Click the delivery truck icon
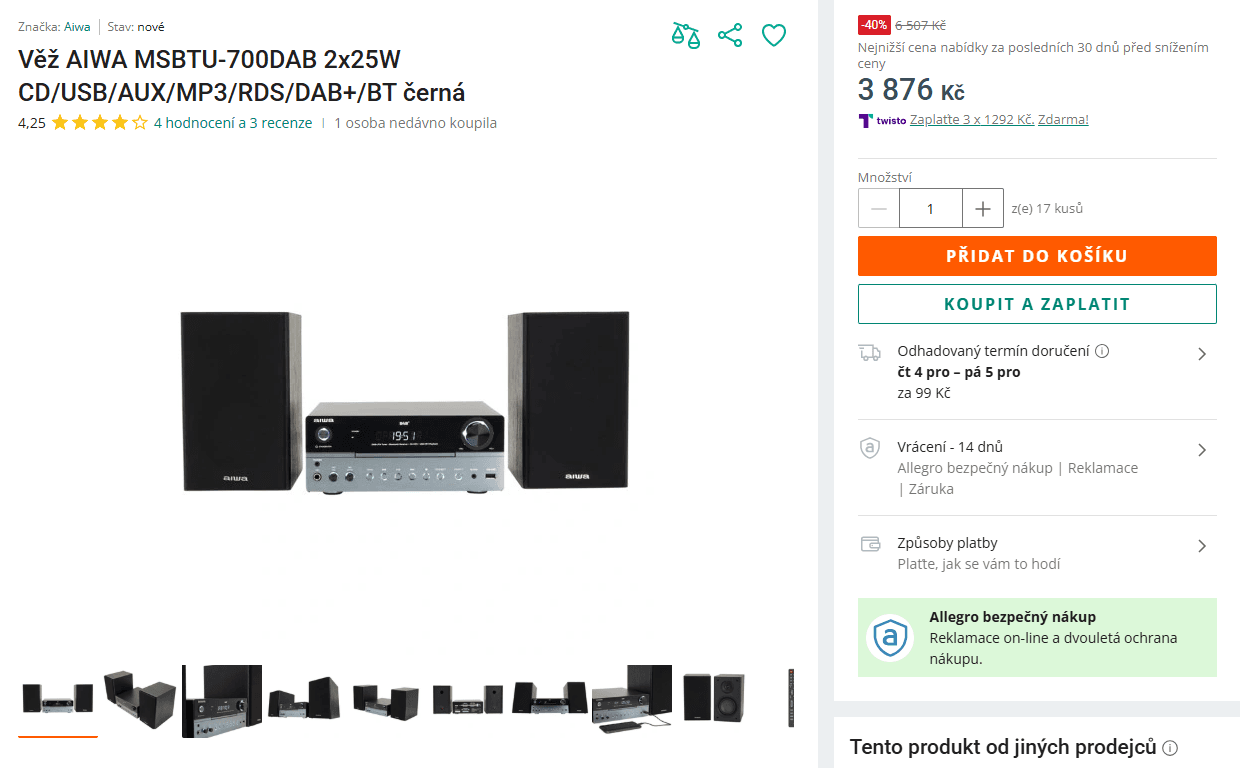1240x768 pixels. (x=869, y=352)
